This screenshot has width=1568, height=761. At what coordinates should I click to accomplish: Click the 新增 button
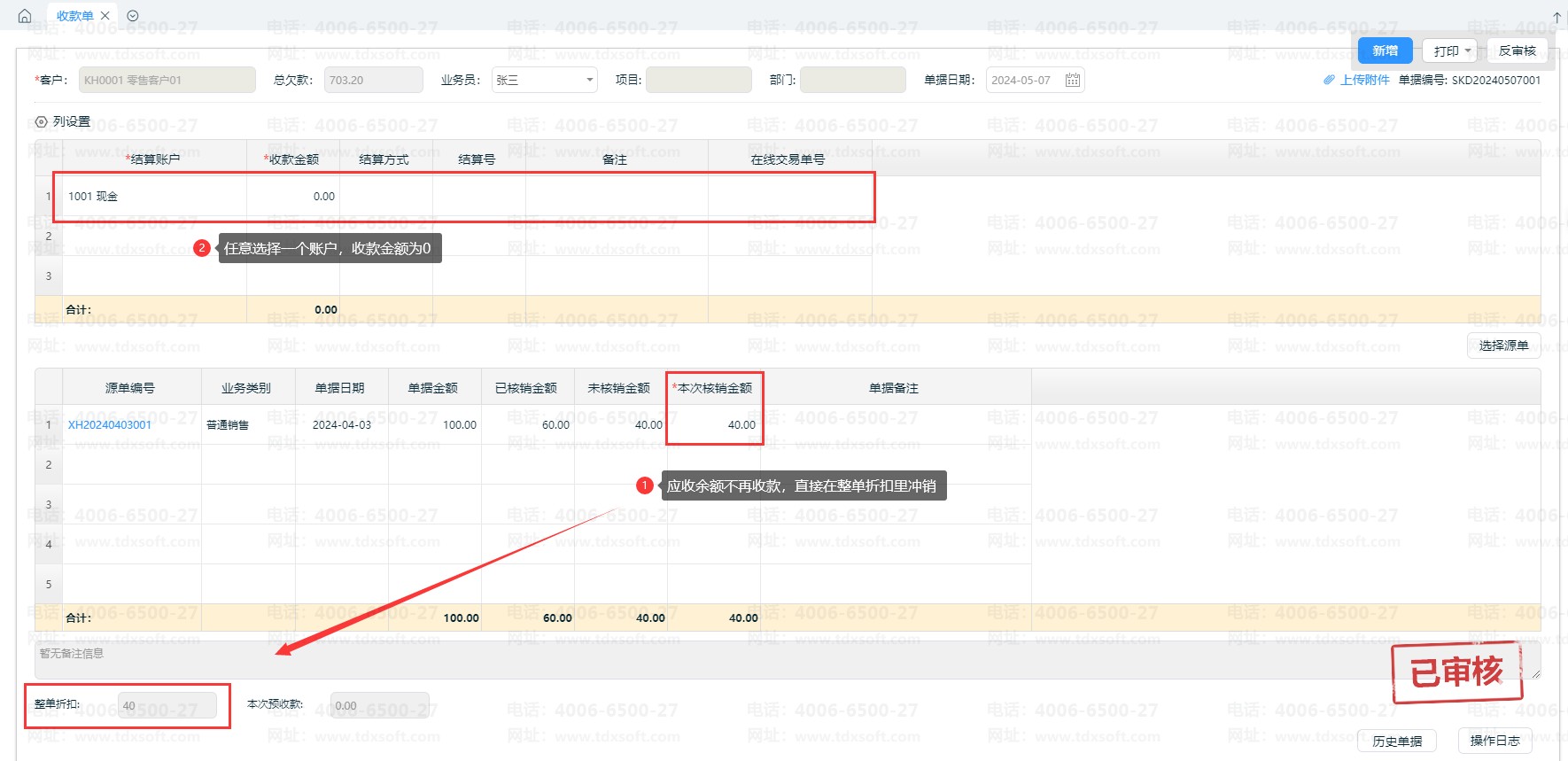(1385, 50)
